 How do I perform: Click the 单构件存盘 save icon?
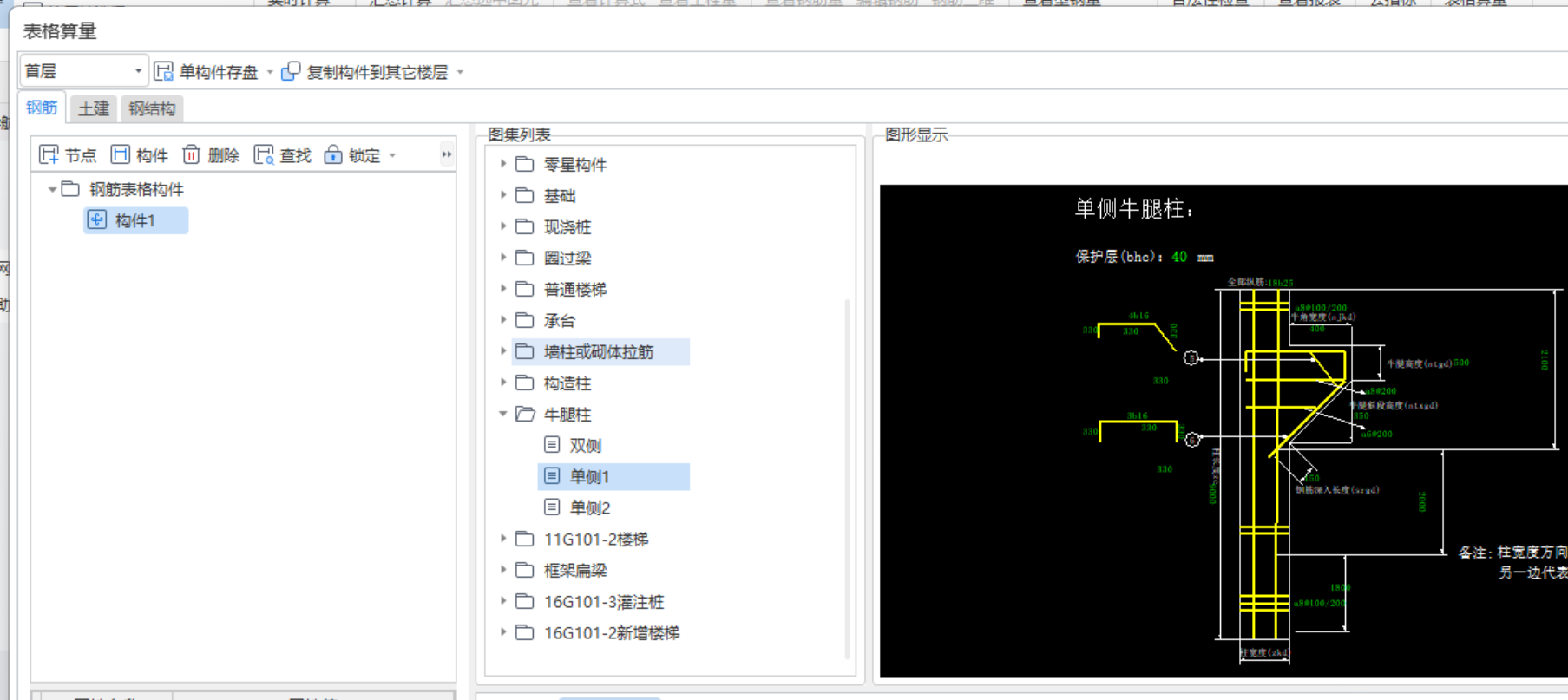tap(163, 72)
